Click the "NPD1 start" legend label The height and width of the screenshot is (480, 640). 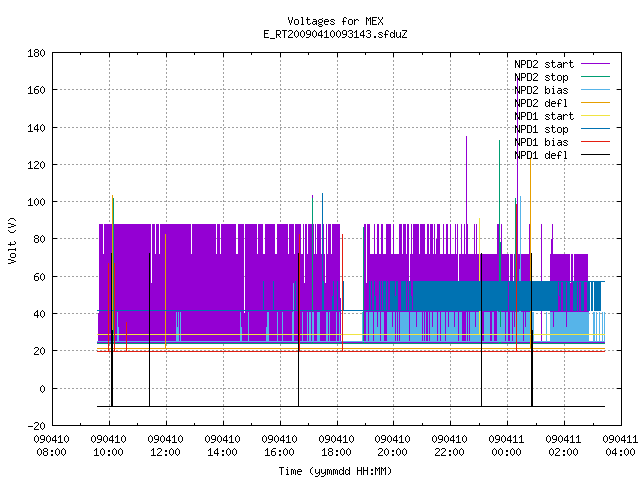tap(544, 116)
